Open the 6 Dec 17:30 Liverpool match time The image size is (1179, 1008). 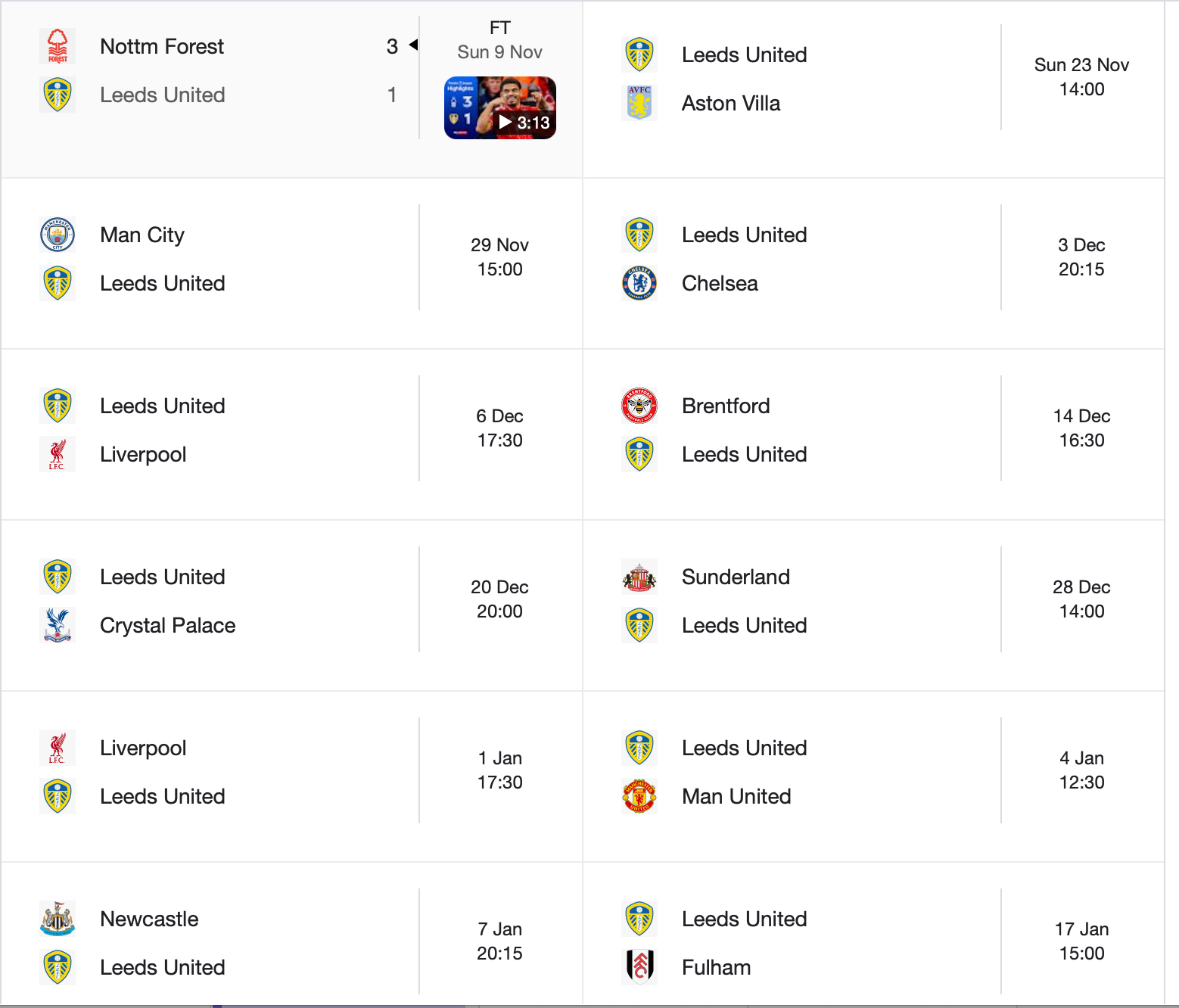click(499, 428)
